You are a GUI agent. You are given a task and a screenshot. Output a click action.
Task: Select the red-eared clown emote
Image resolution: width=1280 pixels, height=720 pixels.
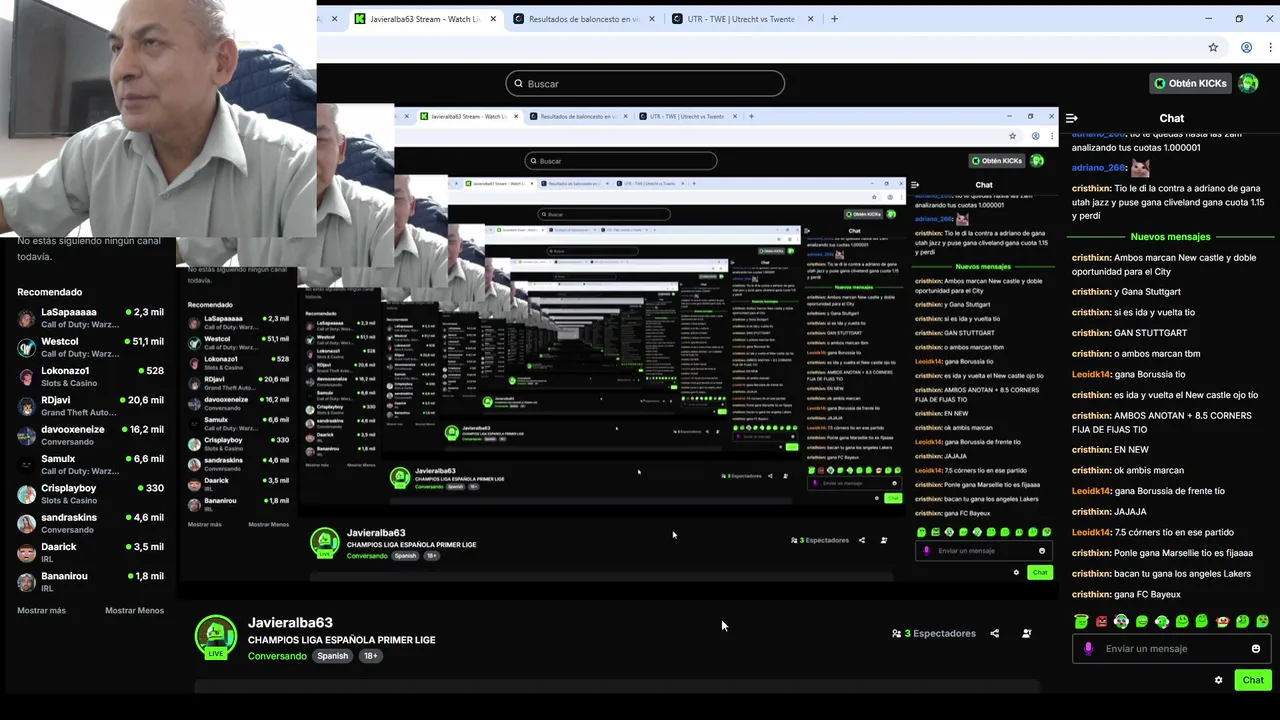tap(1222, 621)
